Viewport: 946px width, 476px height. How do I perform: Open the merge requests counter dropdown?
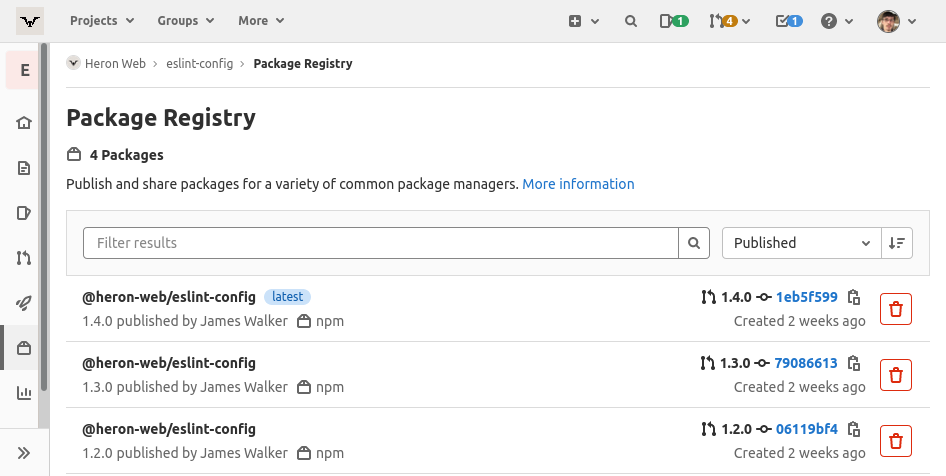pyautogui.click(x=729, y=21)
